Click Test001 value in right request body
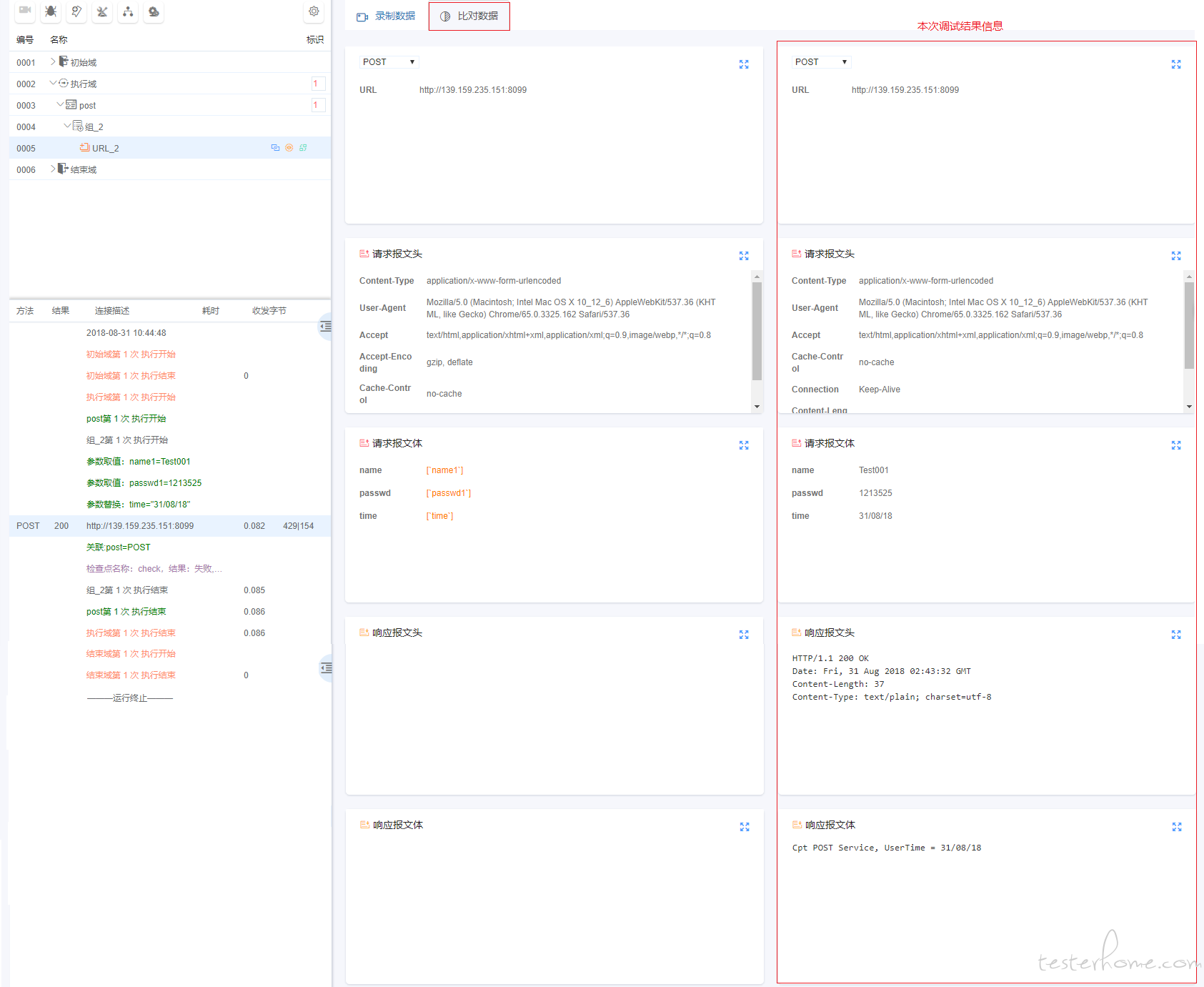This screenshot has width=1204, height=987. click(x=874, y=470)
